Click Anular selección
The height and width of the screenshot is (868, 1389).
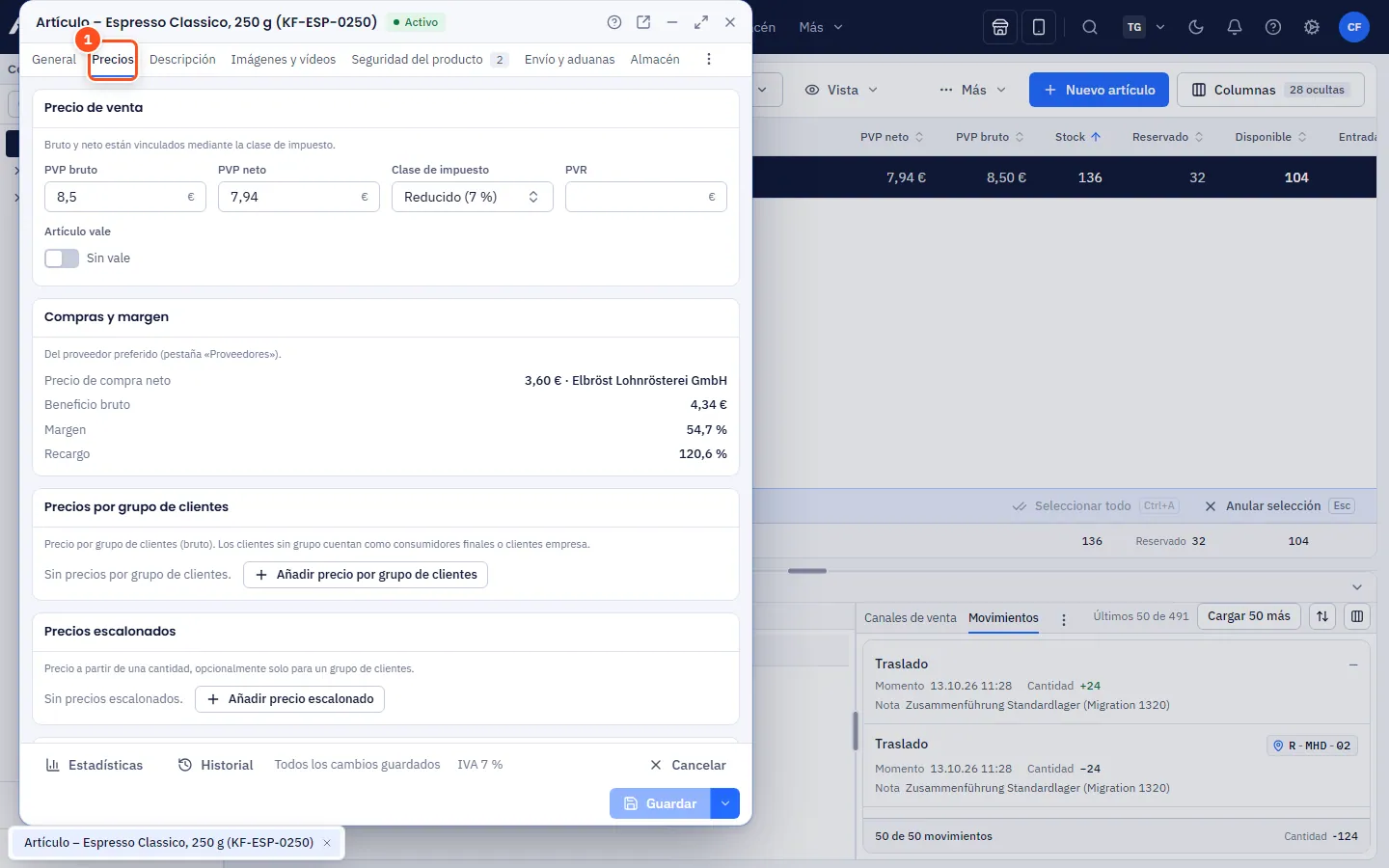1279,506
